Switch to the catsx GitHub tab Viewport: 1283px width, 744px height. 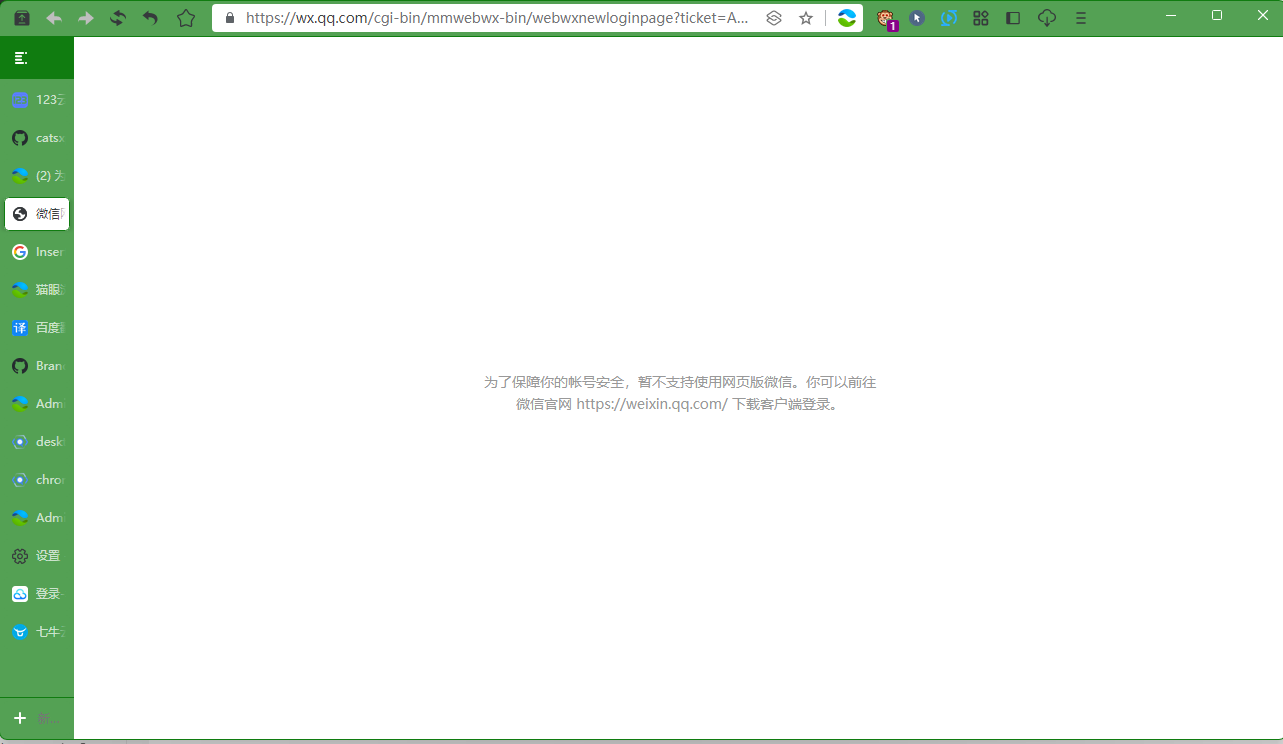[x=37, y=138]
